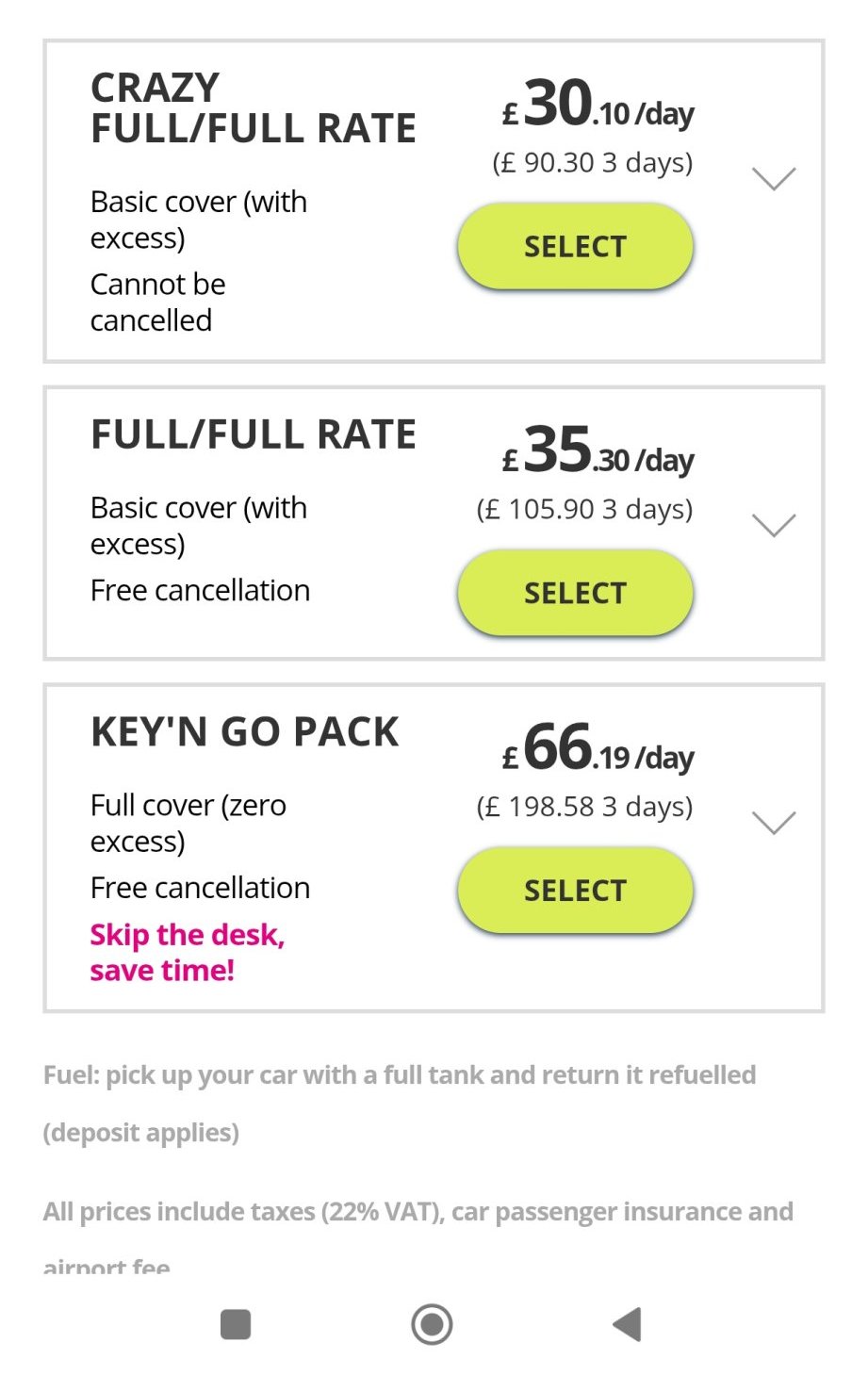Tap the fuel policy note text
The width and height of the screenshot is (868, 1375).
[400, 1104]
